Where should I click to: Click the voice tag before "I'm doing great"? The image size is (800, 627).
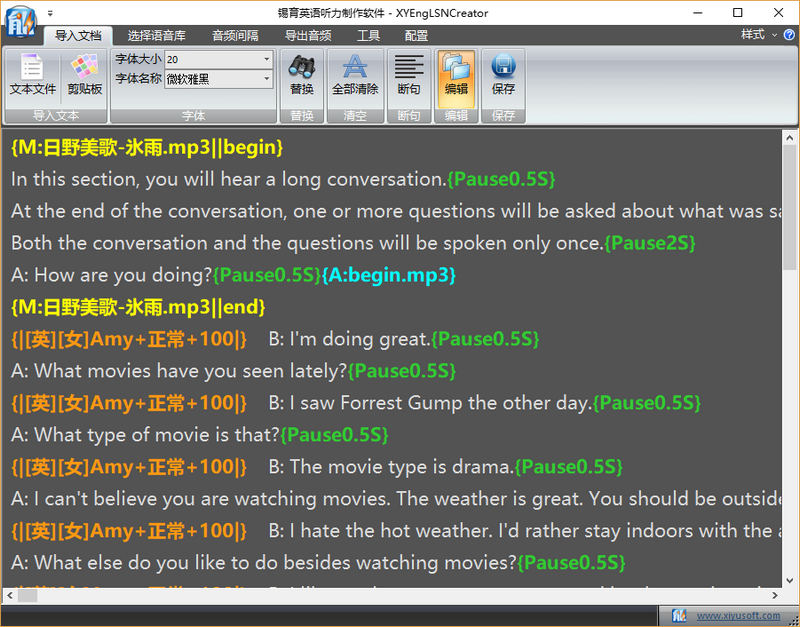(x=129, y=339)
